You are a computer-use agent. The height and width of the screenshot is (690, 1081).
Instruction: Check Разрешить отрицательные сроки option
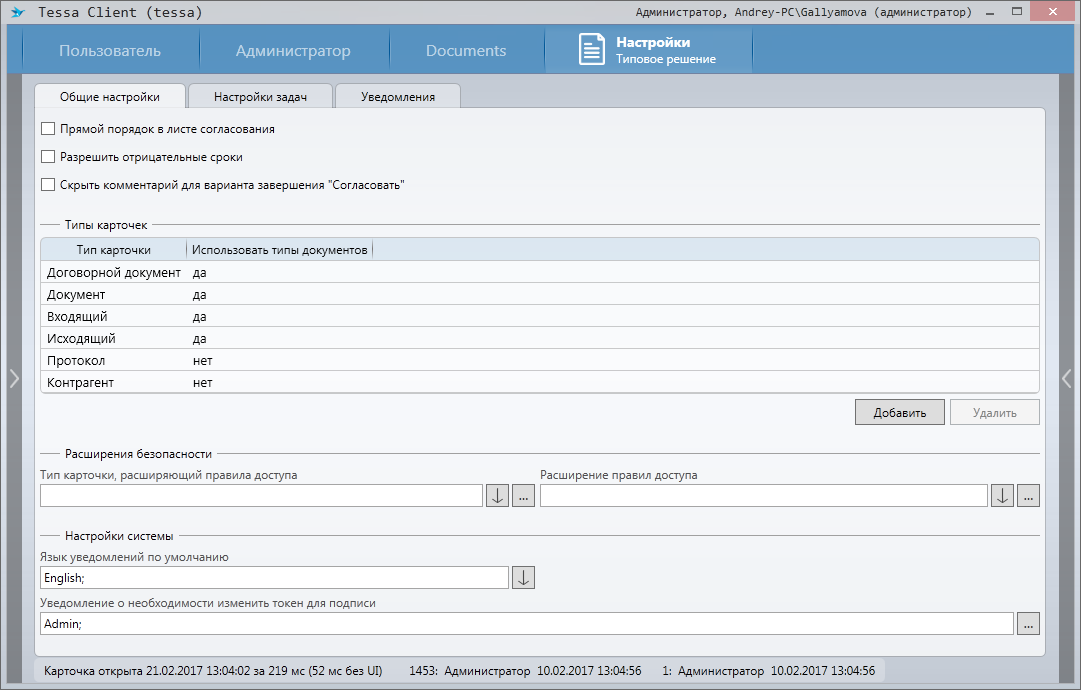(x=48, y=157)
